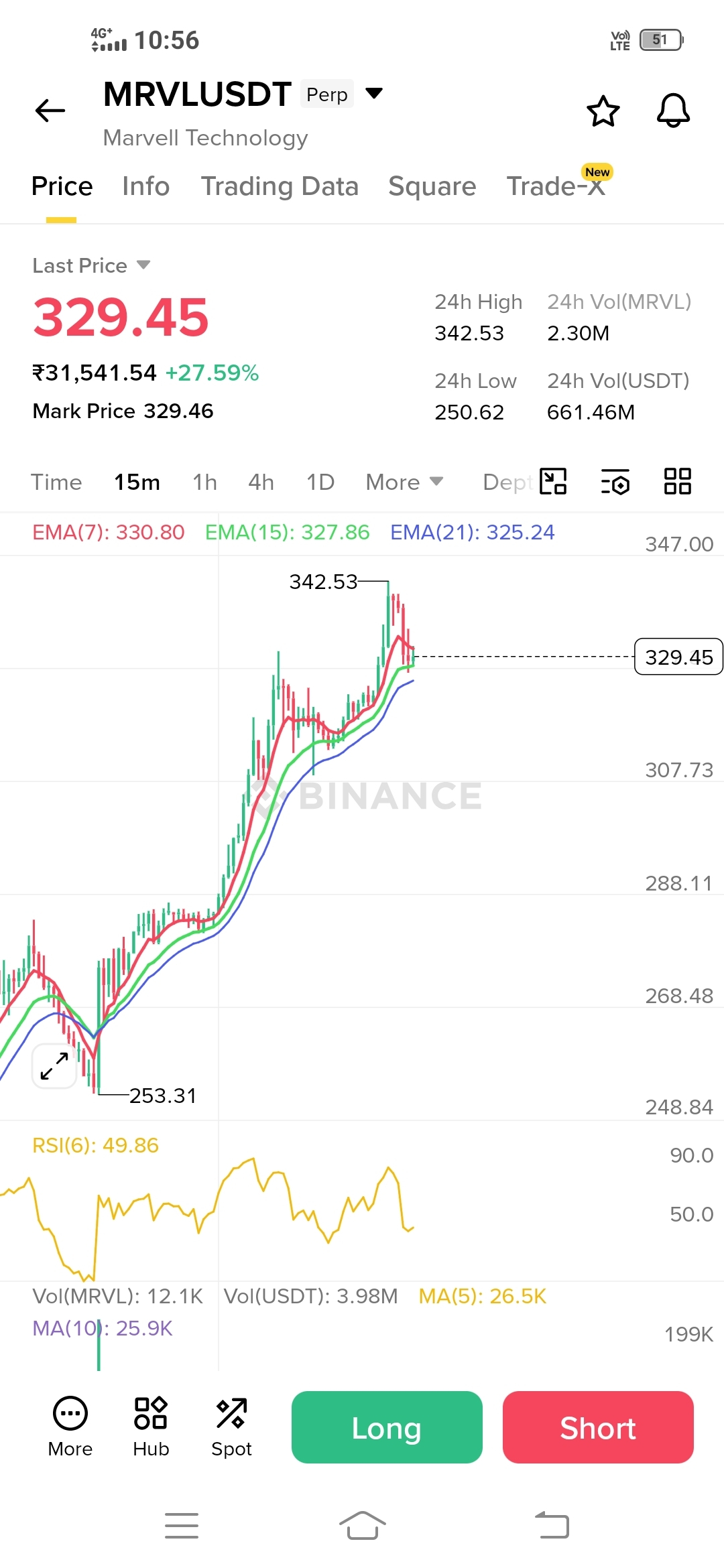Tap the current price tag 329.45 on axis
Image resolution: width=724 pixels, height=1568 pixels.
click(678, 657)
